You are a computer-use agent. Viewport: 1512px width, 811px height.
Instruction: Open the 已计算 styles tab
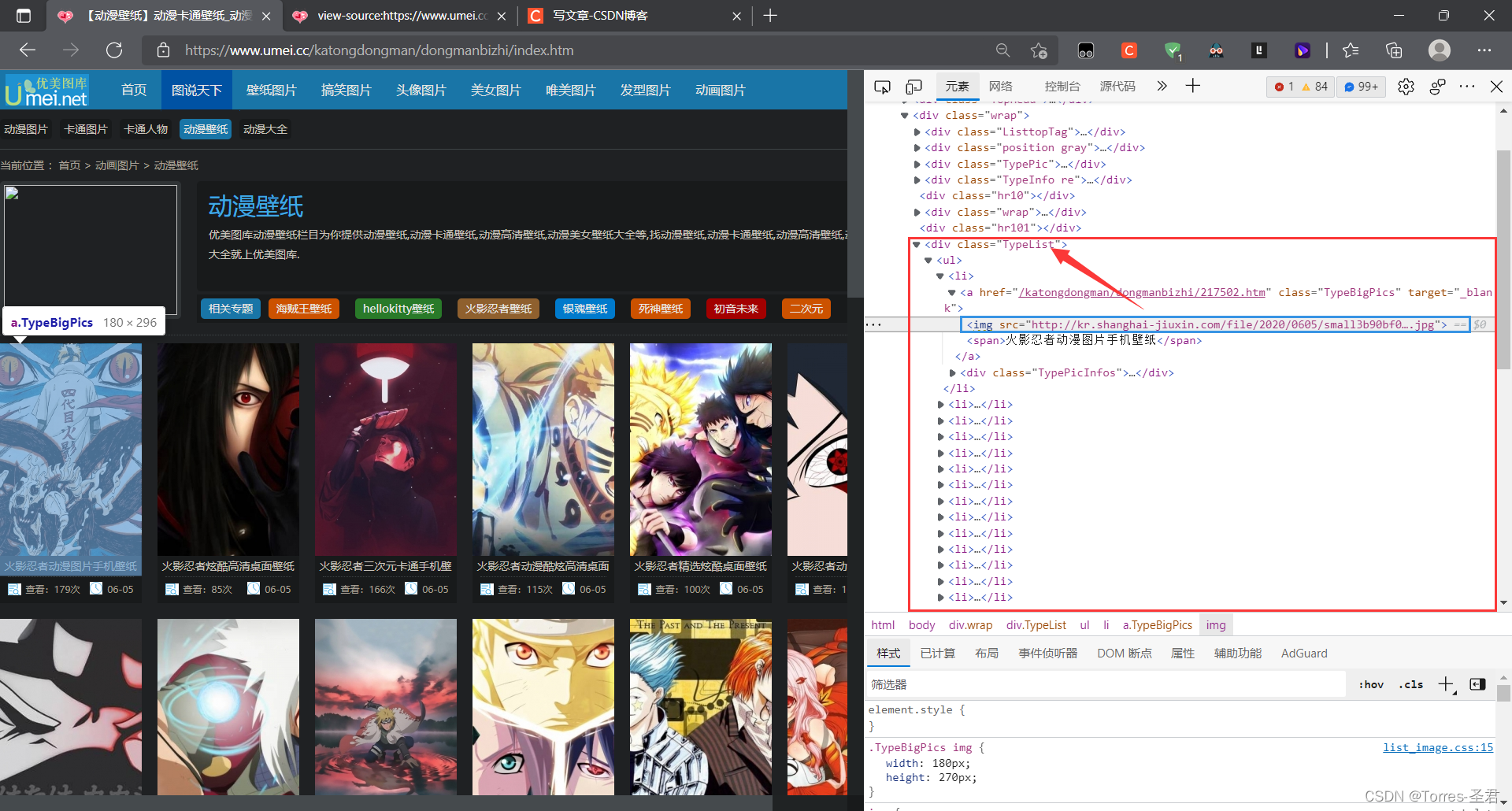point(938,654)
